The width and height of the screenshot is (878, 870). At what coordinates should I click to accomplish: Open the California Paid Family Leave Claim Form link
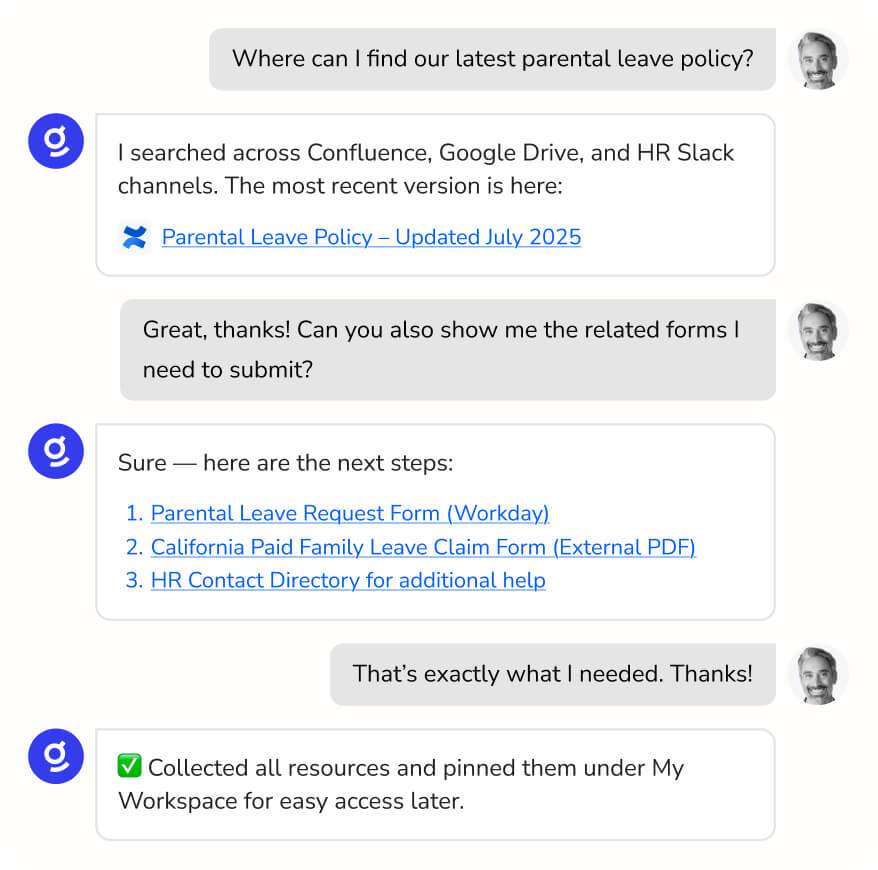point(423,547)
